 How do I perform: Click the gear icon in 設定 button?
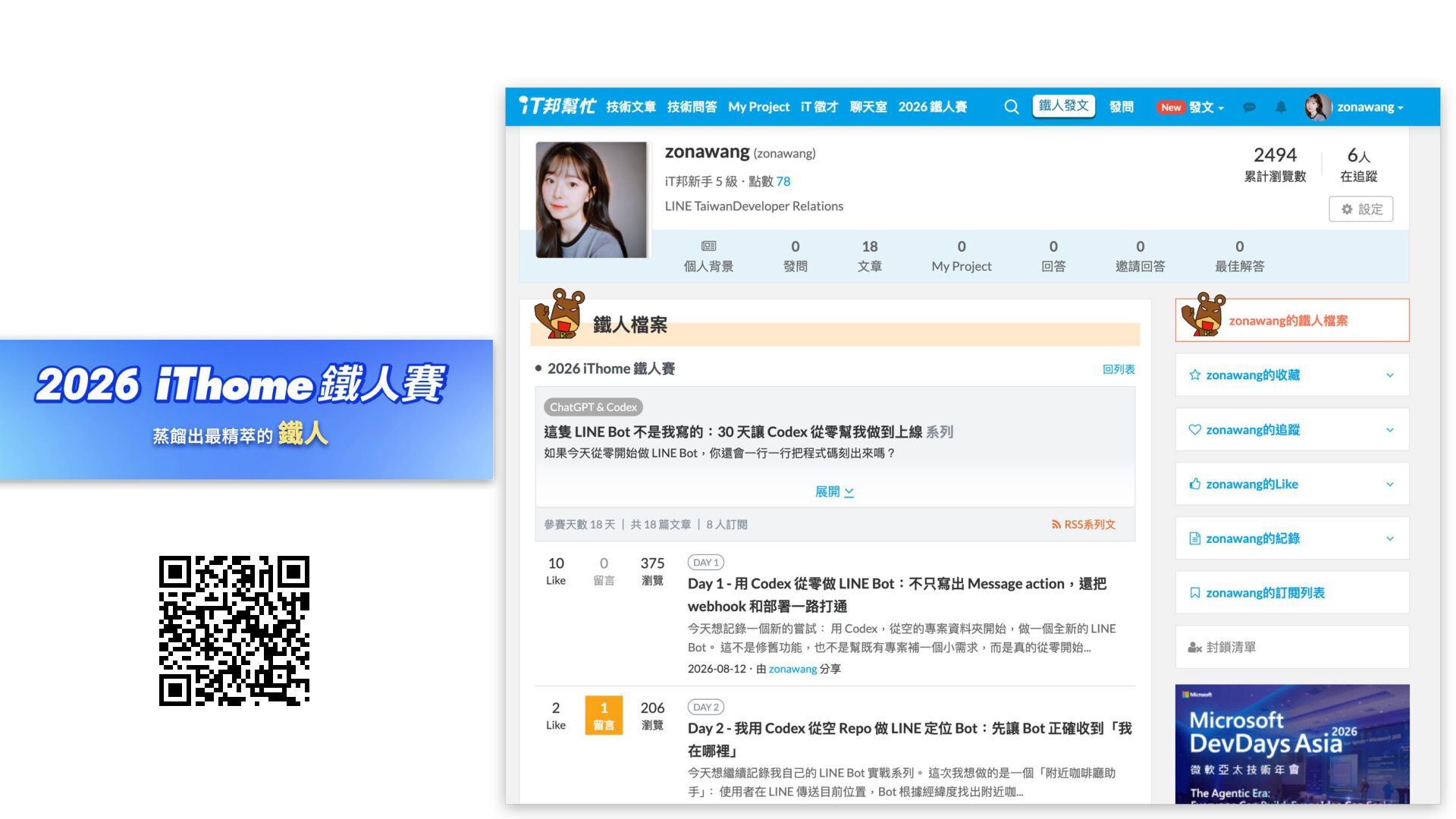coord(1347,209)
